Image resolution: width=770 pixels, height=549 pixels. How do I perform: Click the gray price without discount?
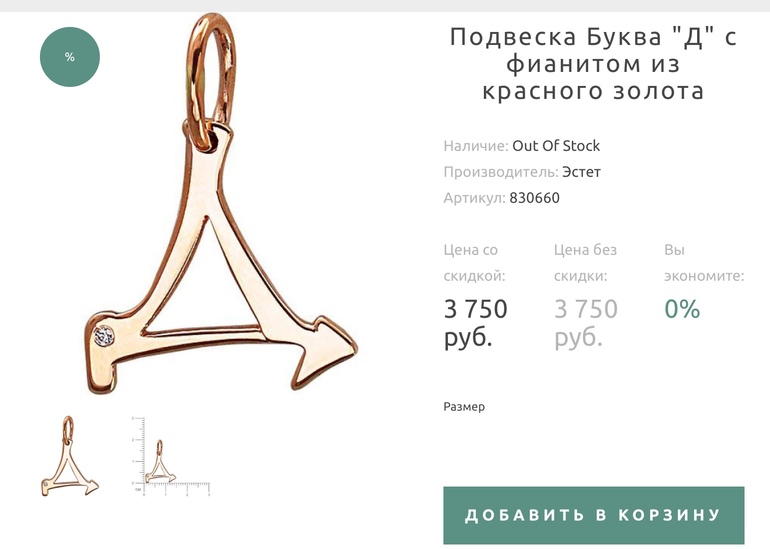tap(585, 323)
